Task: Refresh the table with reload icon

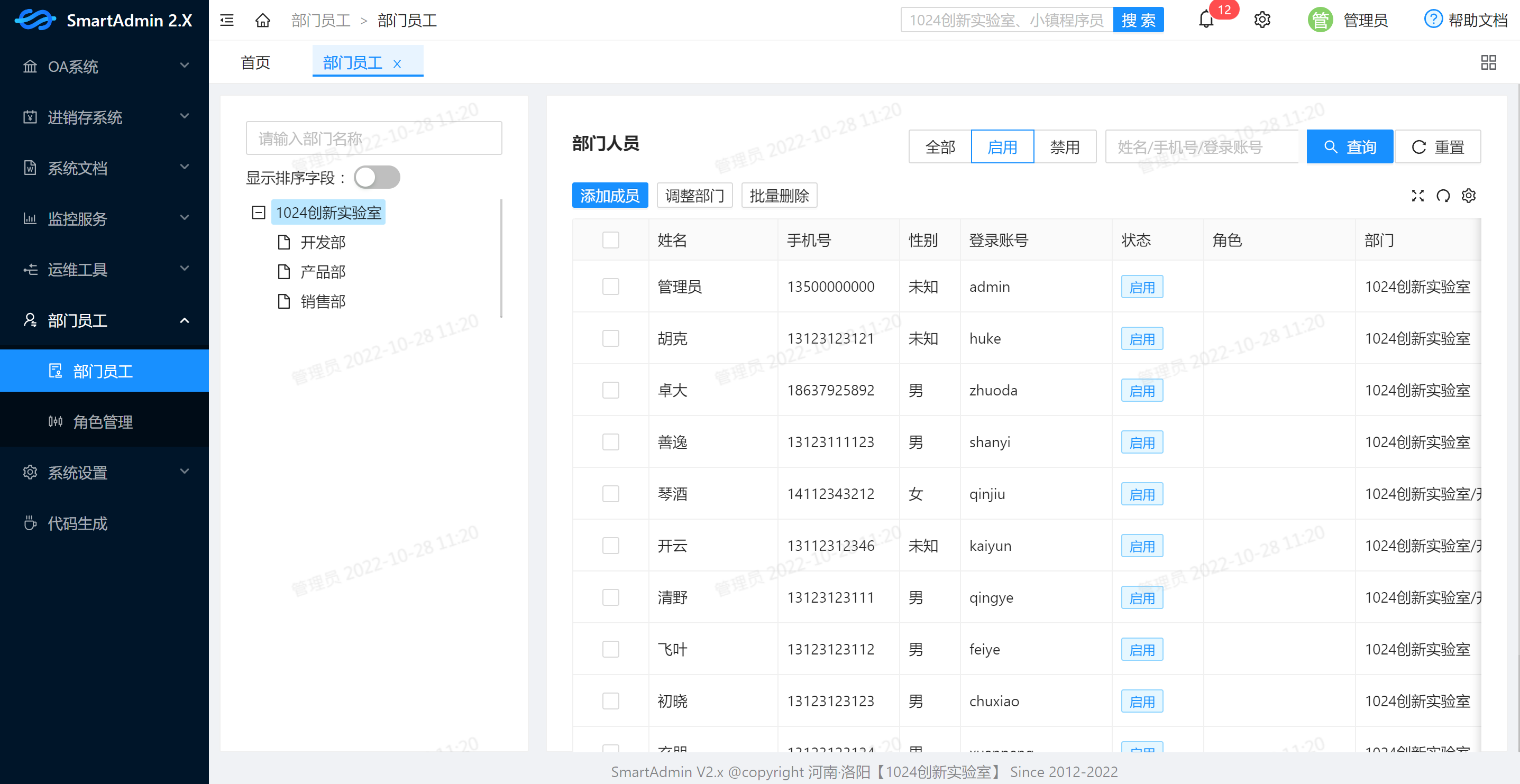Action: (1443, 196)
